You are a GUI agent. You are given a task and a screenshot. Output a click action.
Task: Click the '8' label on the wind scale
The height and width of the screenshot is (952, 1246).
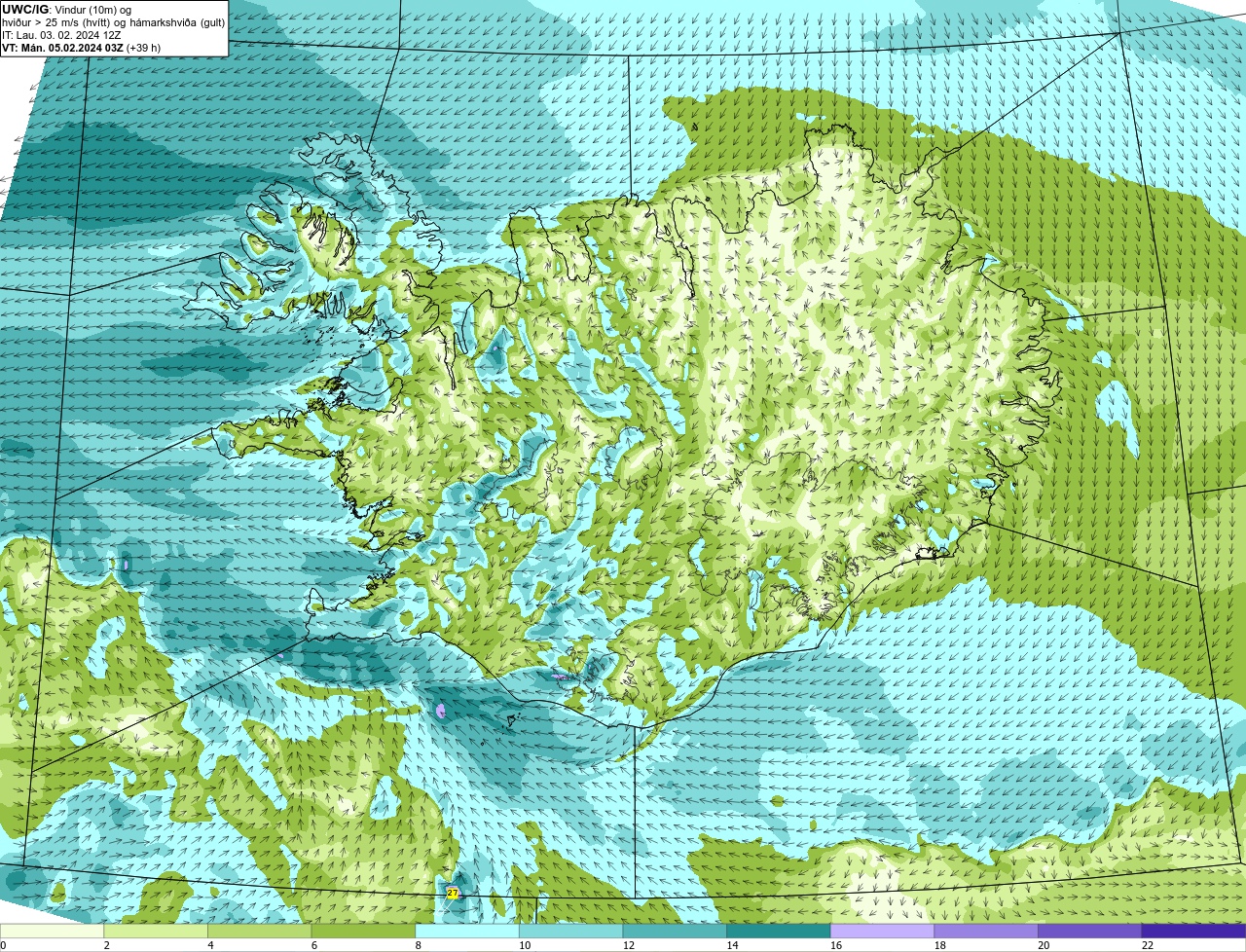(419, 945)
